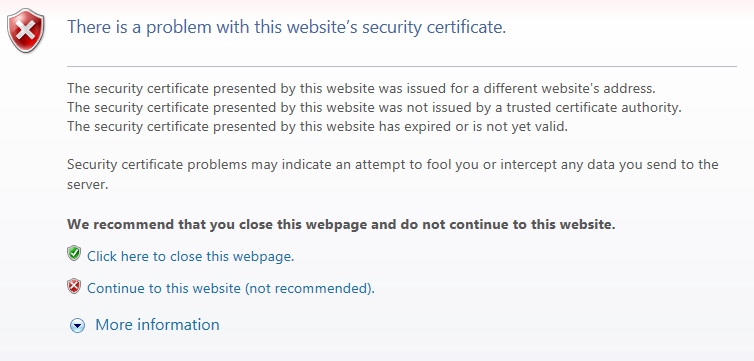Click the small red shield X icon

(x=74, y=286)
